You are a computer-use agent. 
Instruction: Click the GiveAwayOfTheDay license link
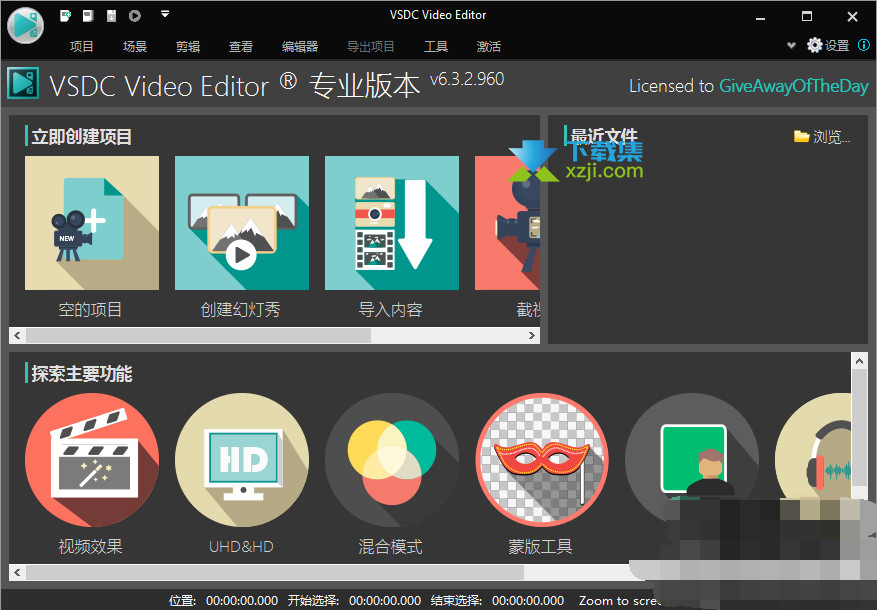(x=793, y=86)
